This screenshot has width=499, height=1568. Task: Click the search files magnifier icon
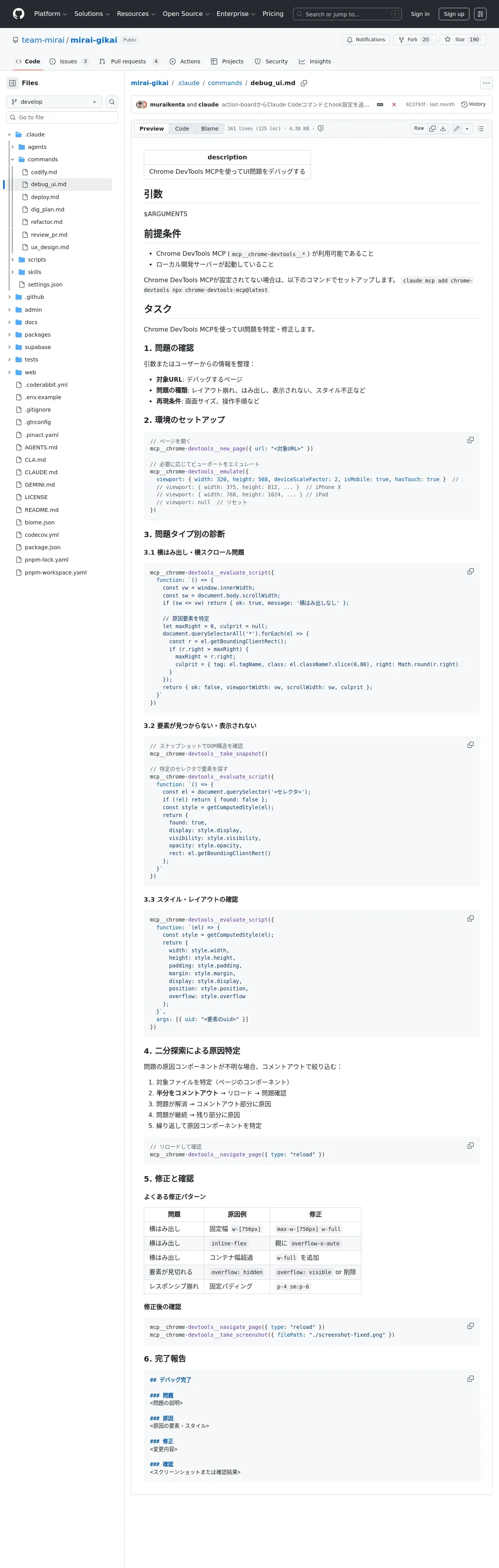coord(112,102)
